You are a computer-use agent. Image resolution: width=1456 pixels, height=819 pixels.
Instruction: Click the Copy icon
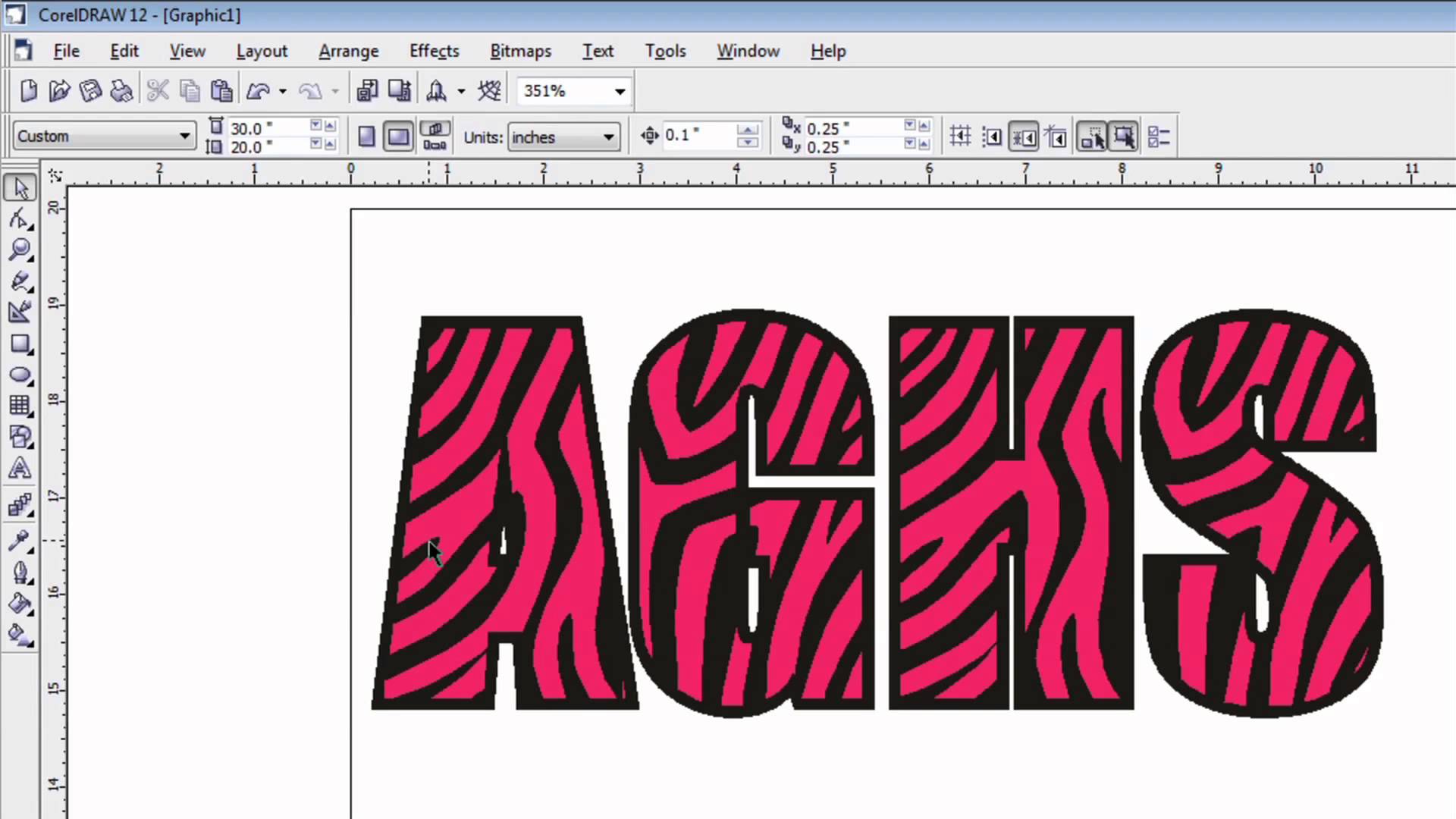190,91
